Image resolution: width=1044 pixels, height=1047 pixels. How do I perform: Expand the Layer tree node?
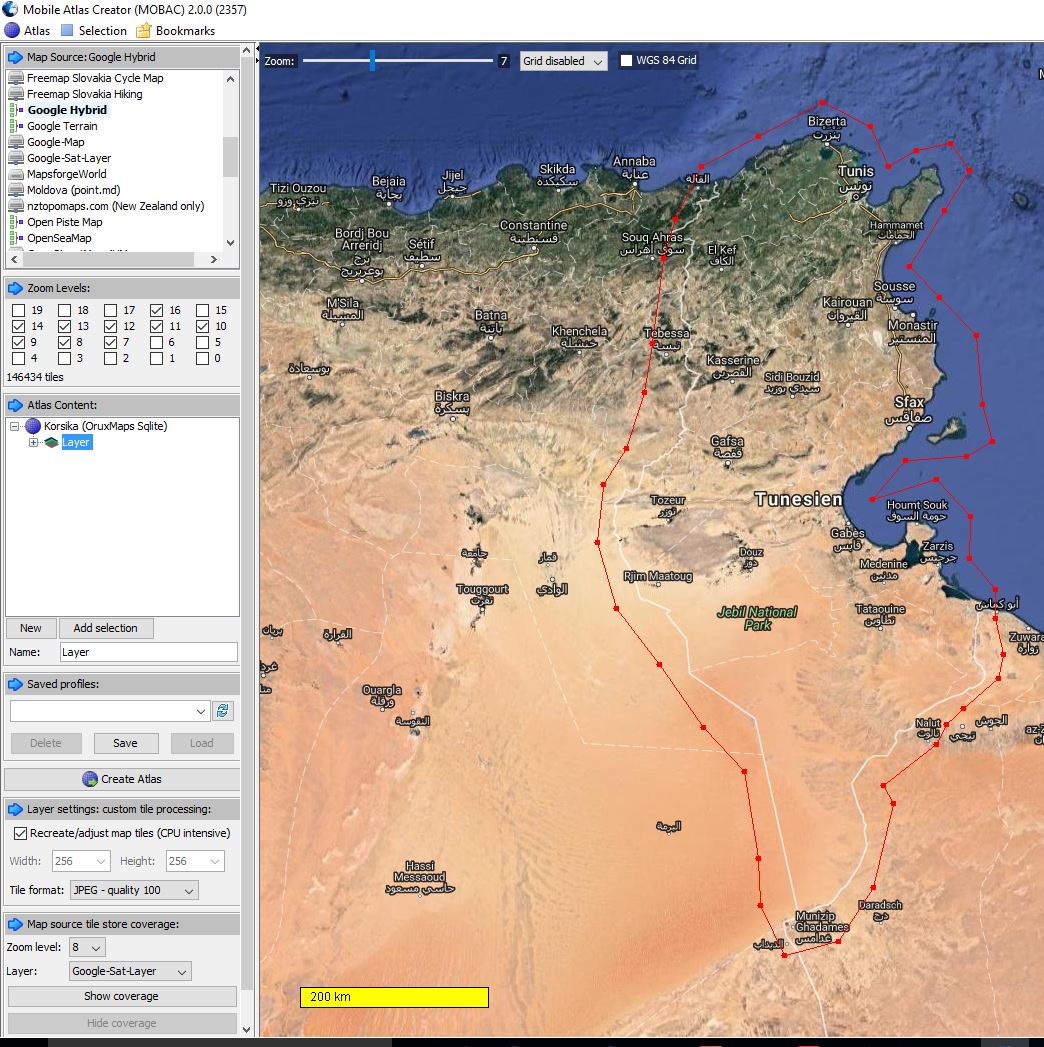[x=33, y=442]
